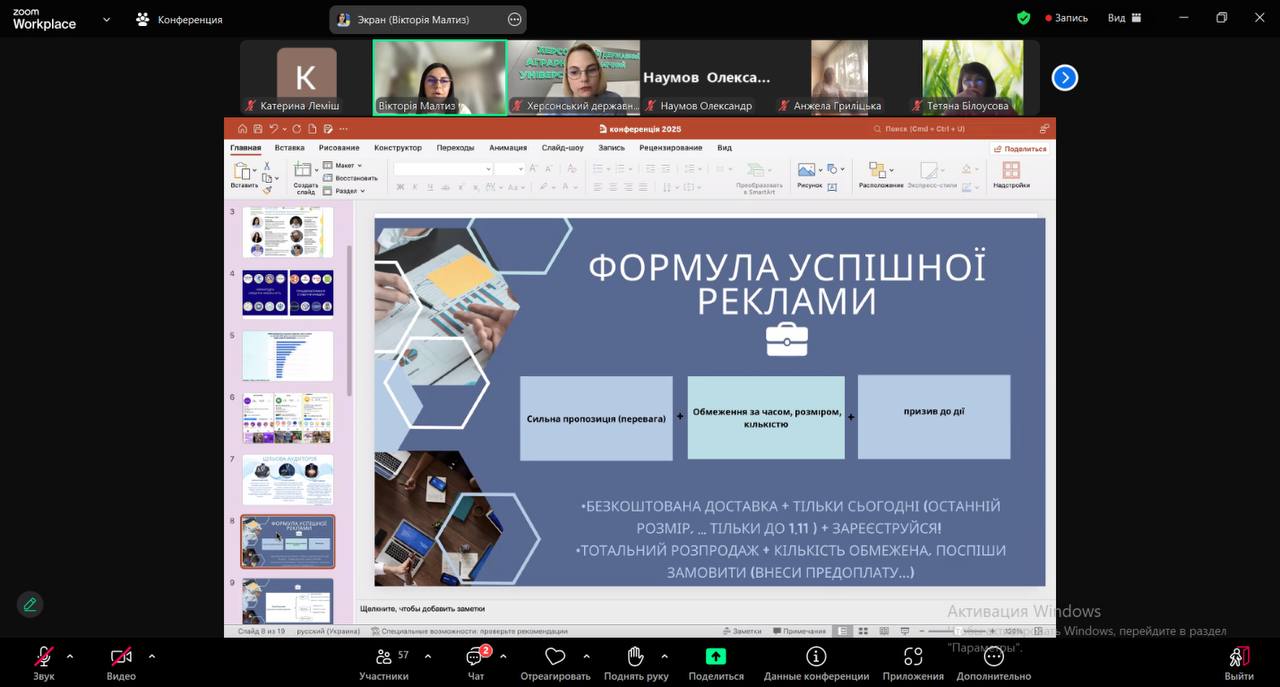Click the slide title ФОРМУЛА УСПІШНОЇ РЕКЛАМИ
The image size is (1280, 687).
pyautogui.click(x=787, y=284)
